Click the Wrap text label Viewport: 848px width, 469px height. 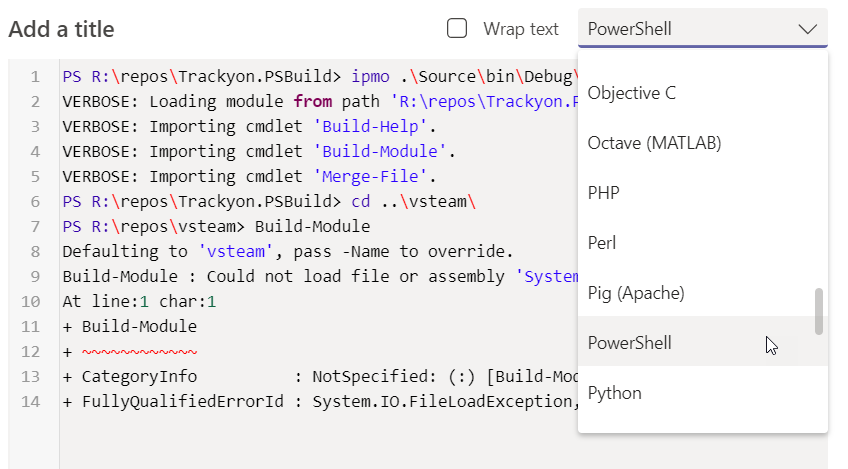pos(520,29)
